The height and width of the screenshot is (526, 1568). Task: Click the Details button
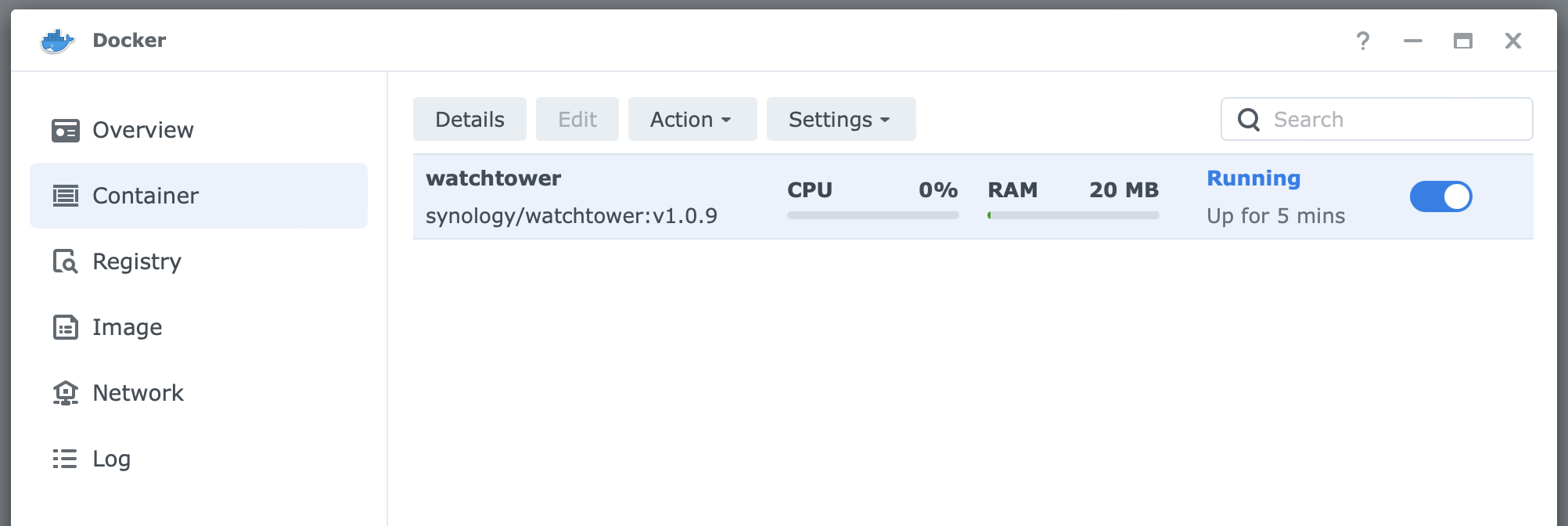469,119
